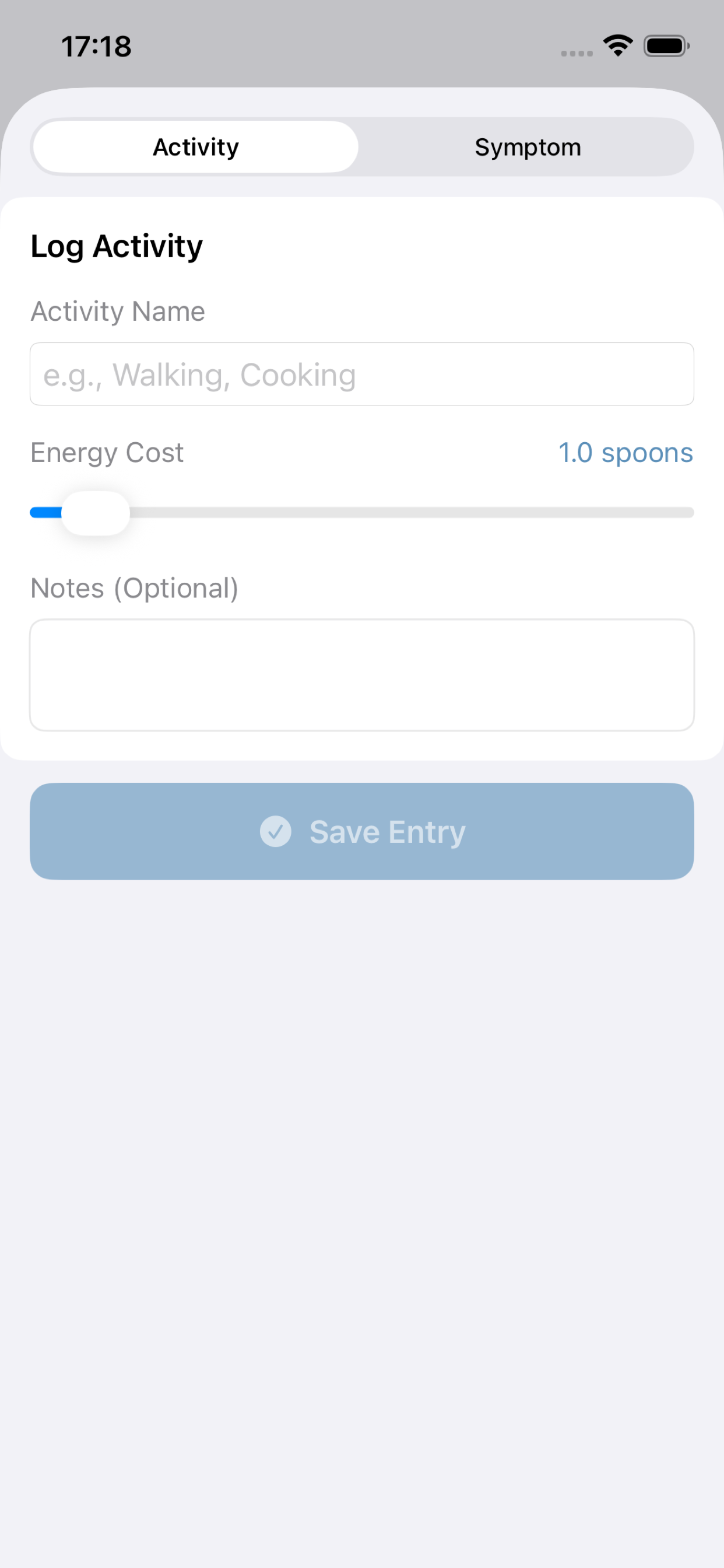Click the checkmark icon in Save Entry

[276, 831]
